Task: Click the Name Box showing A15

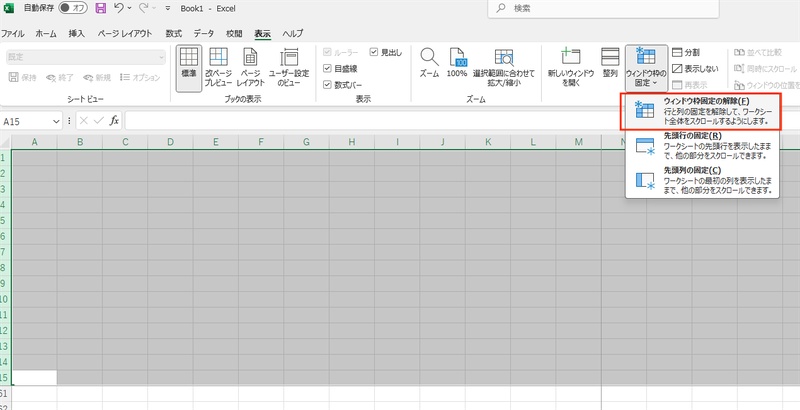Action: point(26,121)
